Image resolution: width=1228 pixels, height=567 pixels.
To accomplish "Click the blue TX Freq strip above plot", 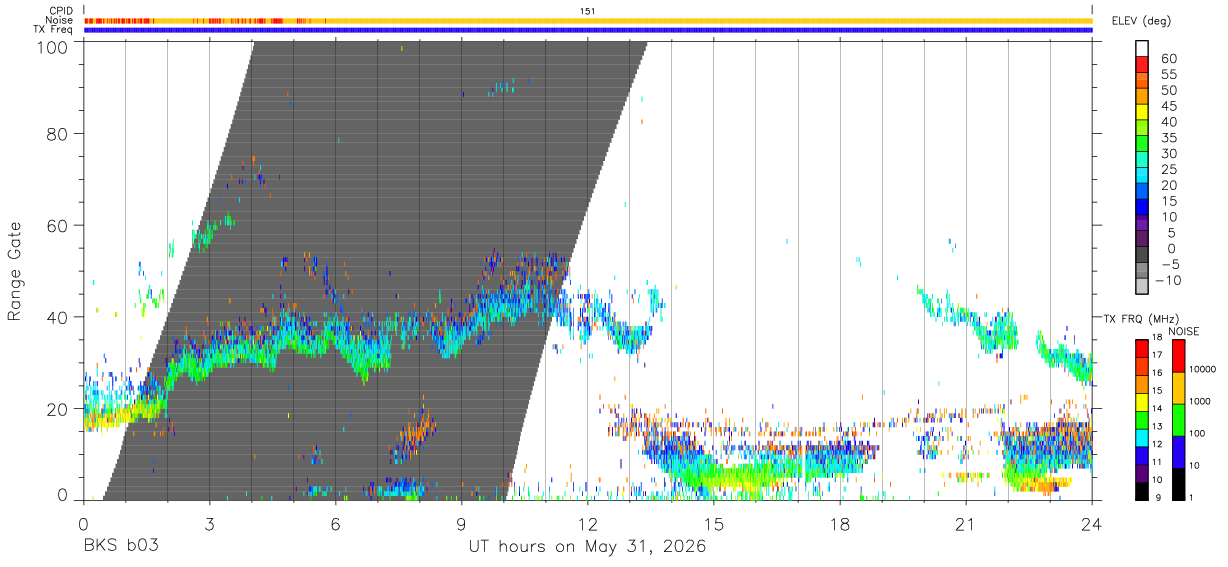I will coord(588,30).
